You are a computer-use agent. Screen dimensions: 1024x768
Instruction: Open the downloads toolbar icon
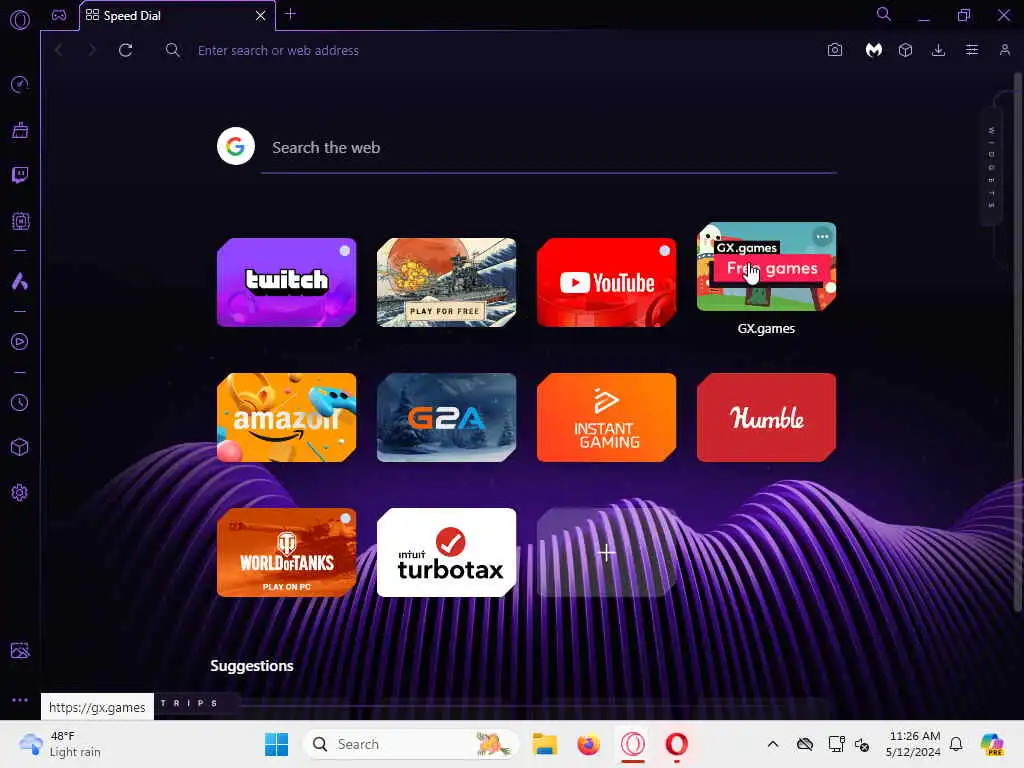(938, 50)
